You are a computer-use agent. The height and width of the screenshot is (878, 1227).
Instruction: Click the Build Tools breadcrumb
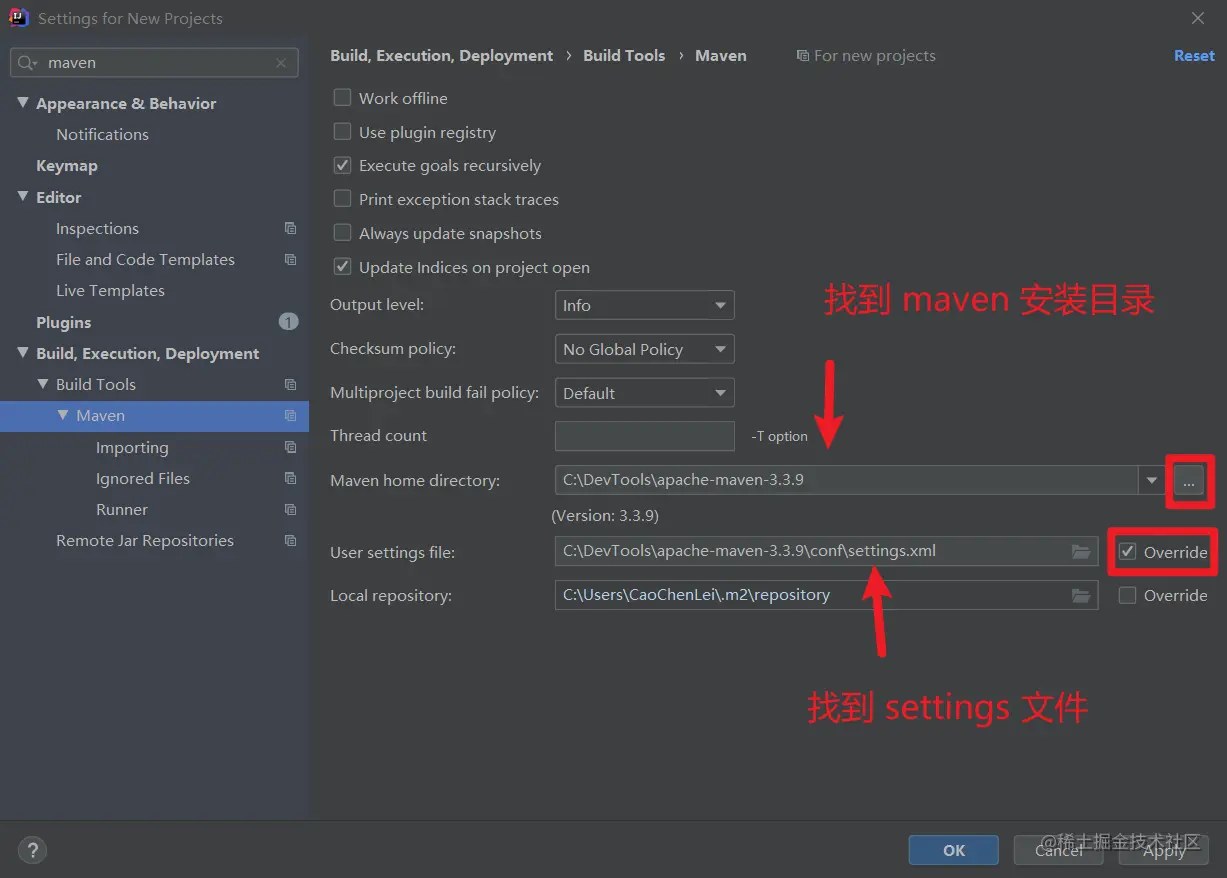624,56
